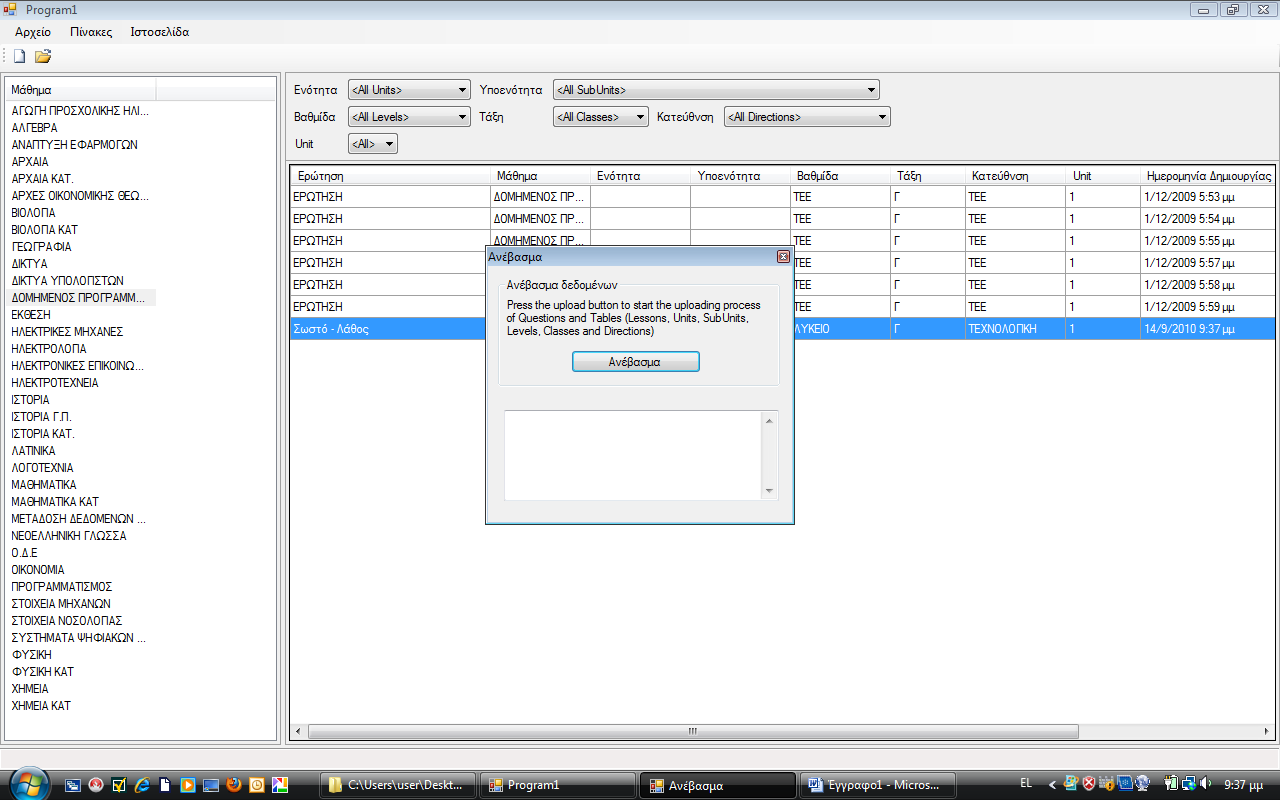Sort by Ημερομηνία Δημιουργίας column header

pos(1208,176)
